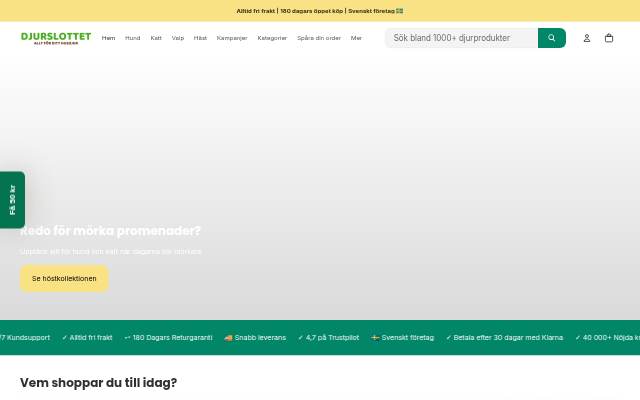Open the shopping bag cart icon

coord(609,38)
